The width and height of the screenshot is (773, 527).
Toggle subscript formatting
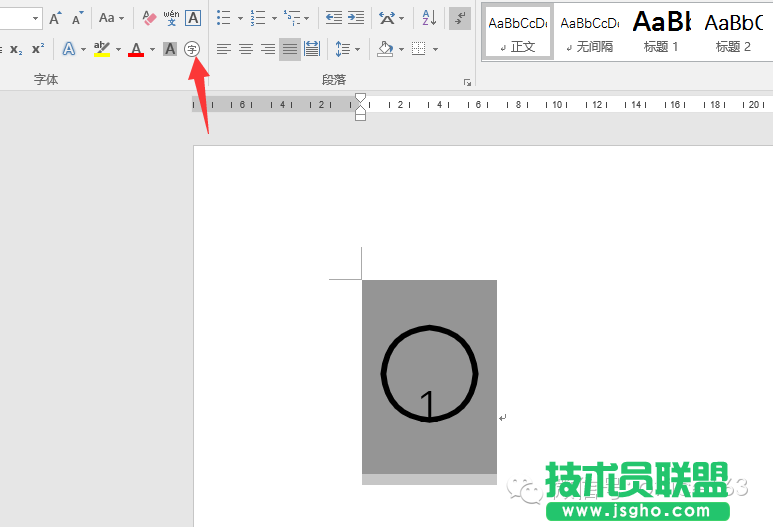click(x=16, y=49)
